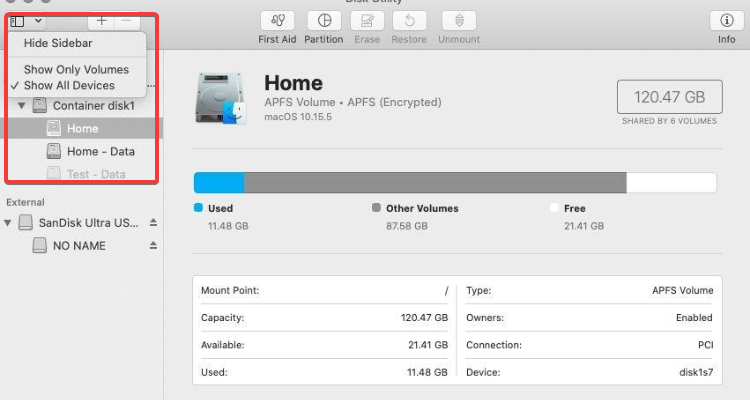Click the Available 21.41 GB row
Image resolution: width=750 pixels, height=400 pixels.
click(324, 345)
